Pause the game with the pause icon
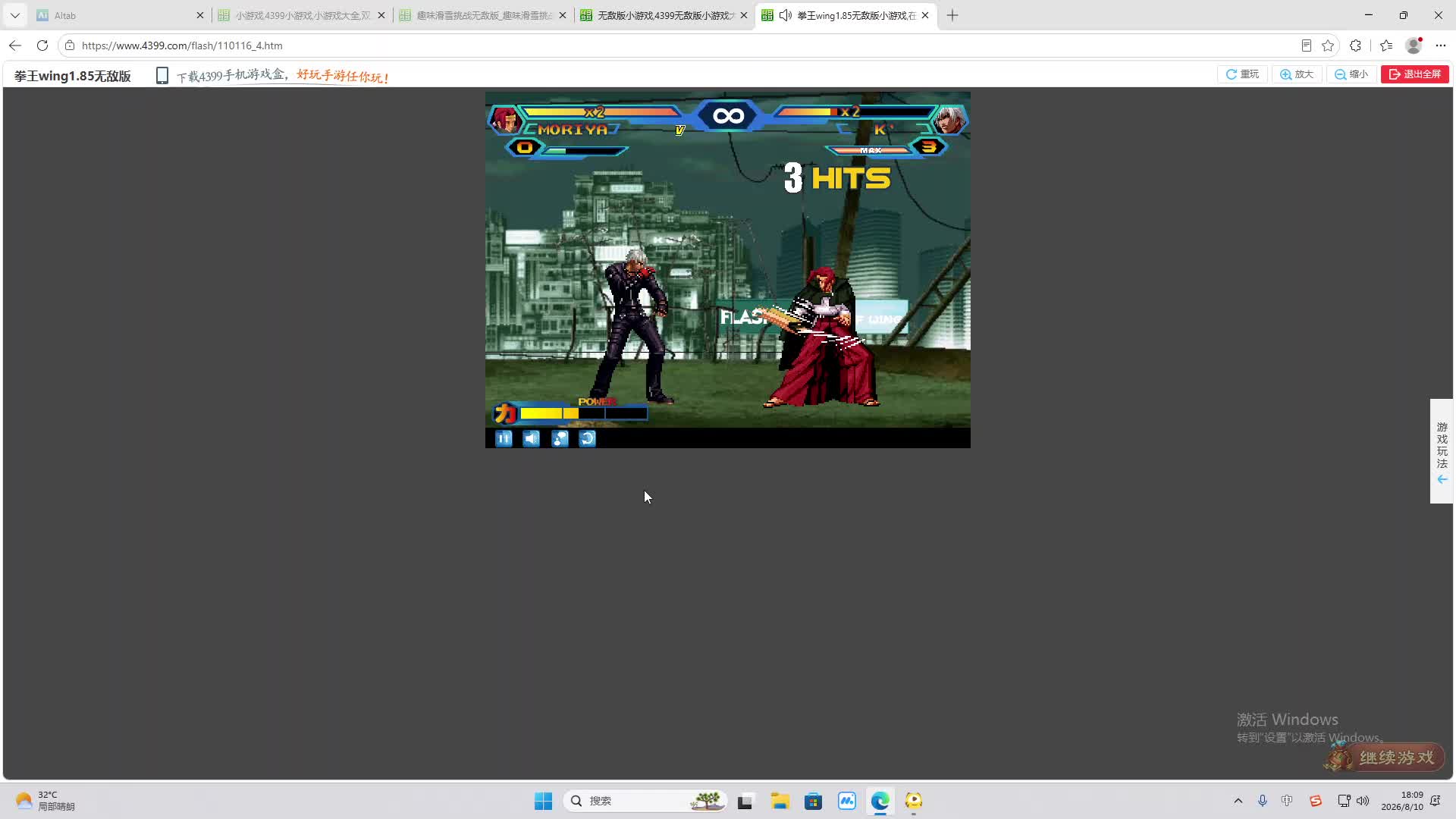Viewport: 1456px width, 819px height. point(504,438)
